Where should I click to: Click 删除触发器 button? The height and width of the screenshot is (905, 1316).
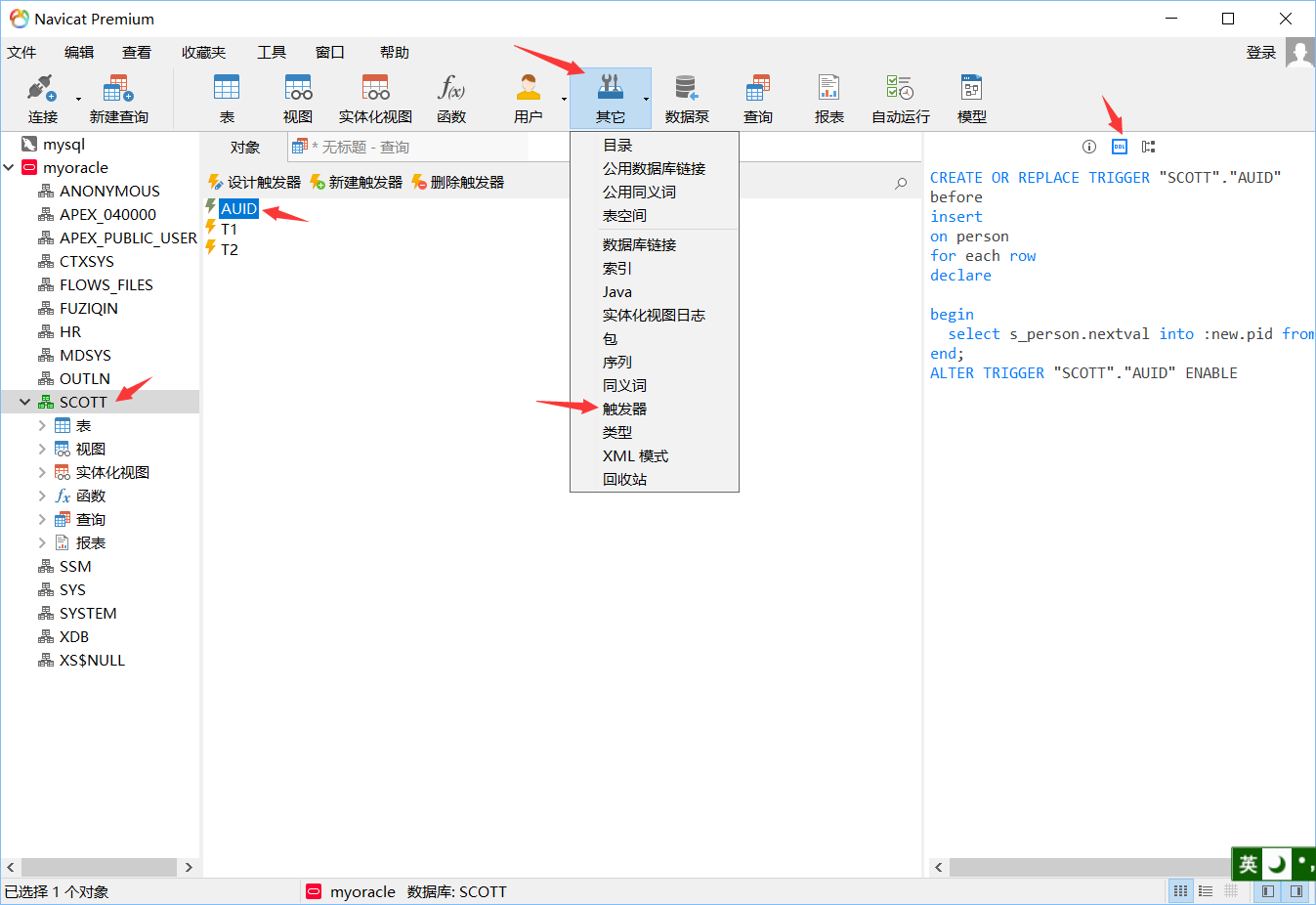click(457, 183)
